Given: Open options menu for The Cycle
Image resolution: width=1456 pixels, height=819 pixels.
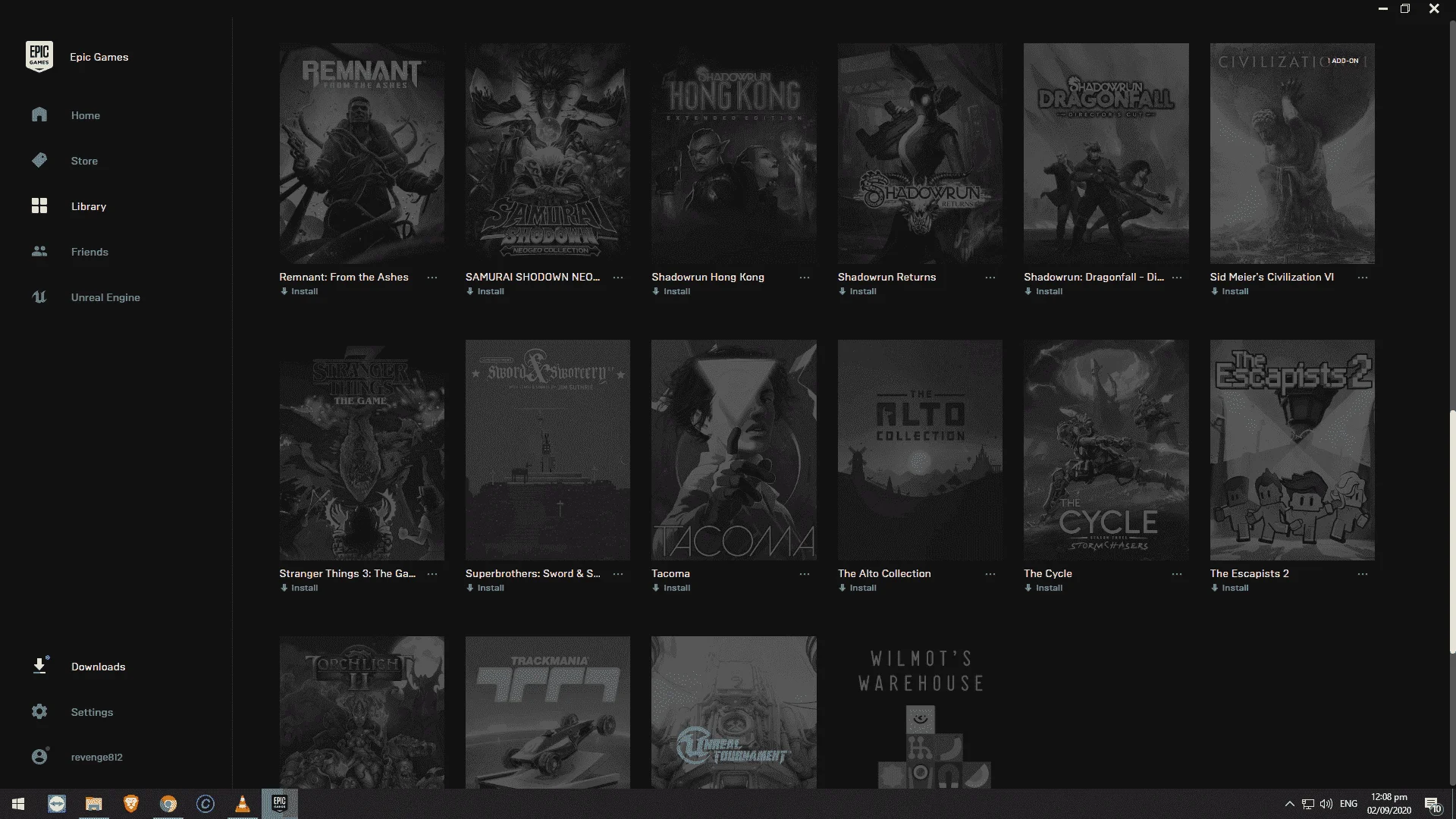Looking at the screenshot, I should [x=1177, y=574].
